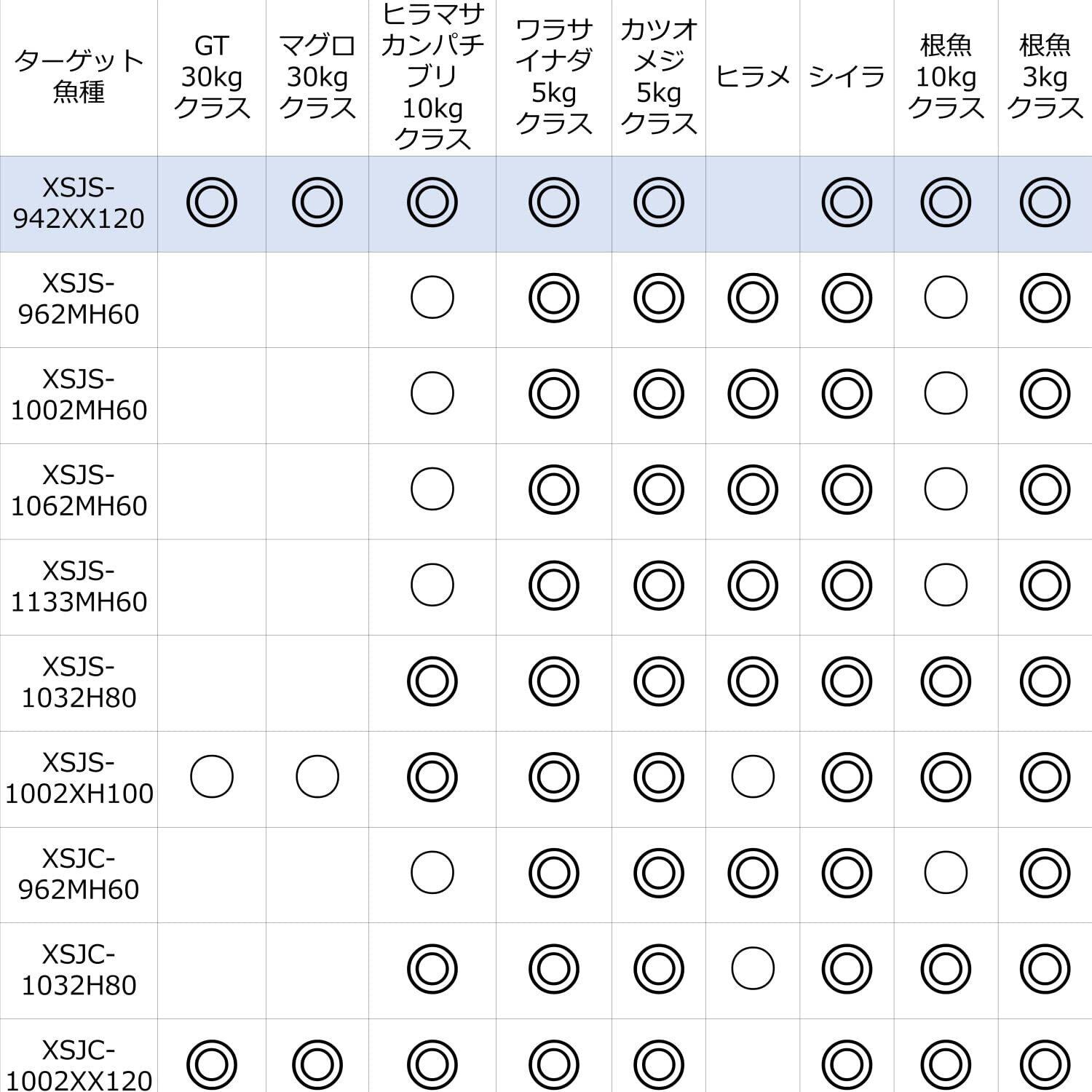The image size is (1092, 1092).
Task: Select ヒラメ double circle for XSJS-962MH60
Action: (x=753, y=298)
